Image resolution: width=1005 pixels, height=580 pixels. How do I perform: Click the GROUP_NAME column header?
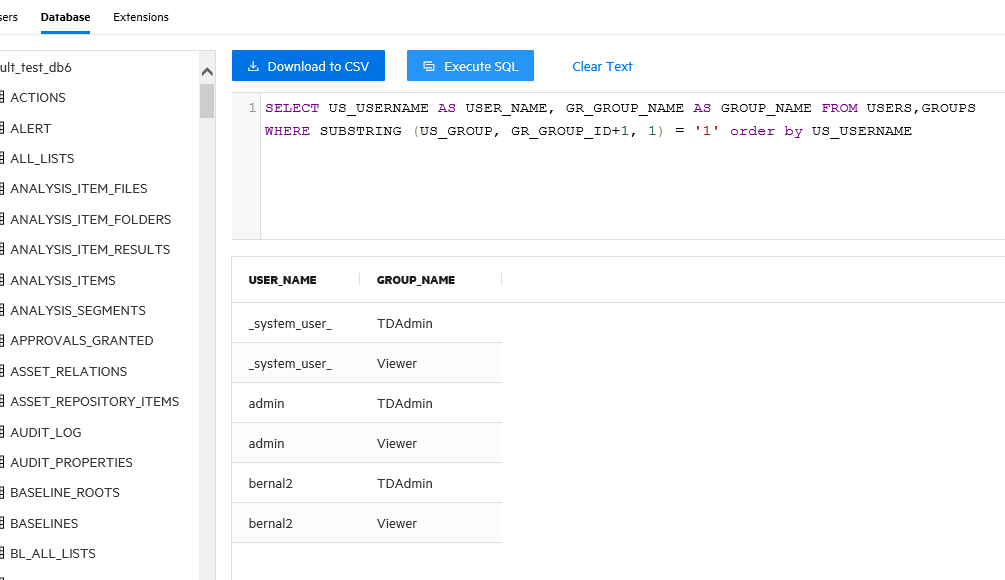416,280
